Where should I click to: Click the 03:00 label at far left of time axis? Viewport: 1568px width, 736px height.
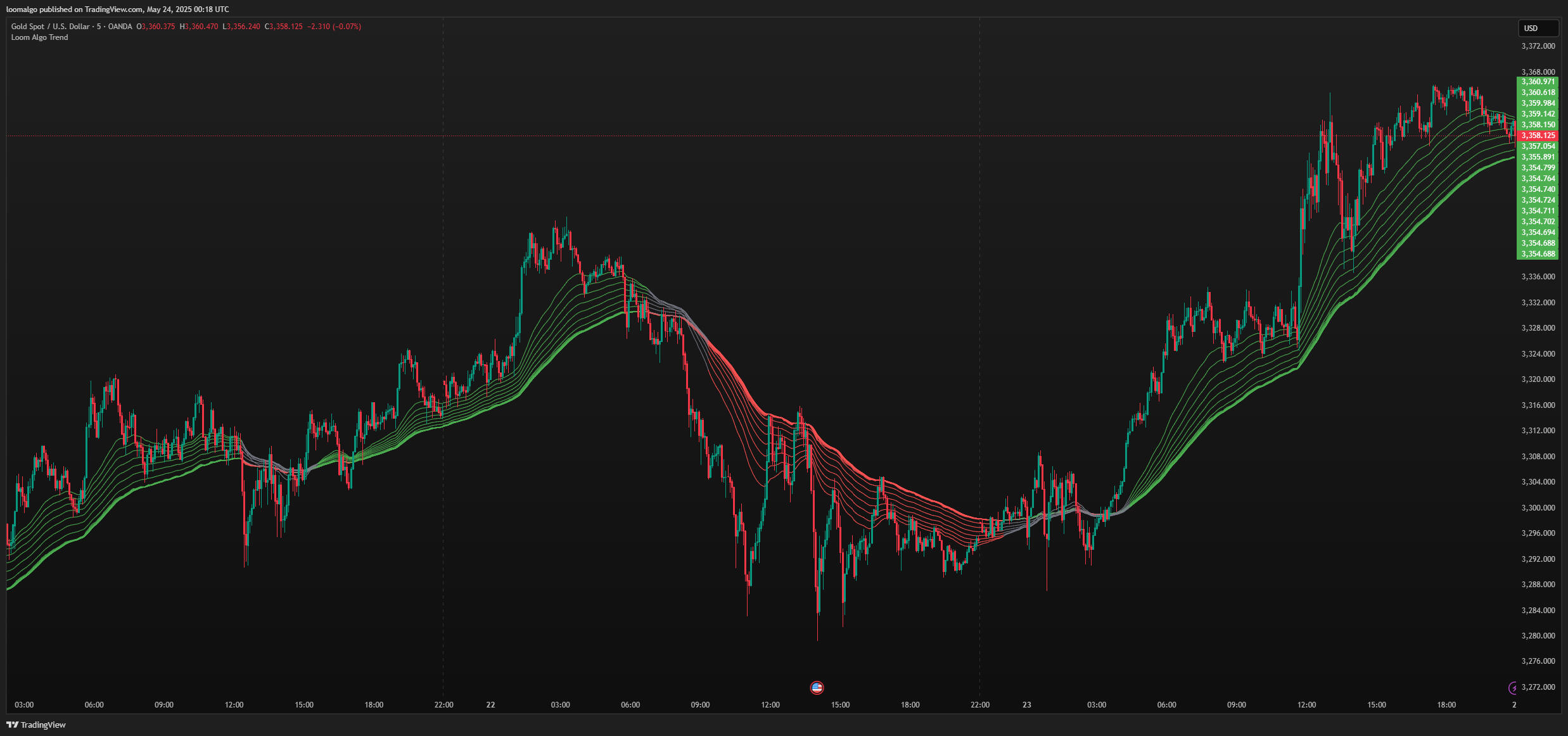click(x=24, y=705)
